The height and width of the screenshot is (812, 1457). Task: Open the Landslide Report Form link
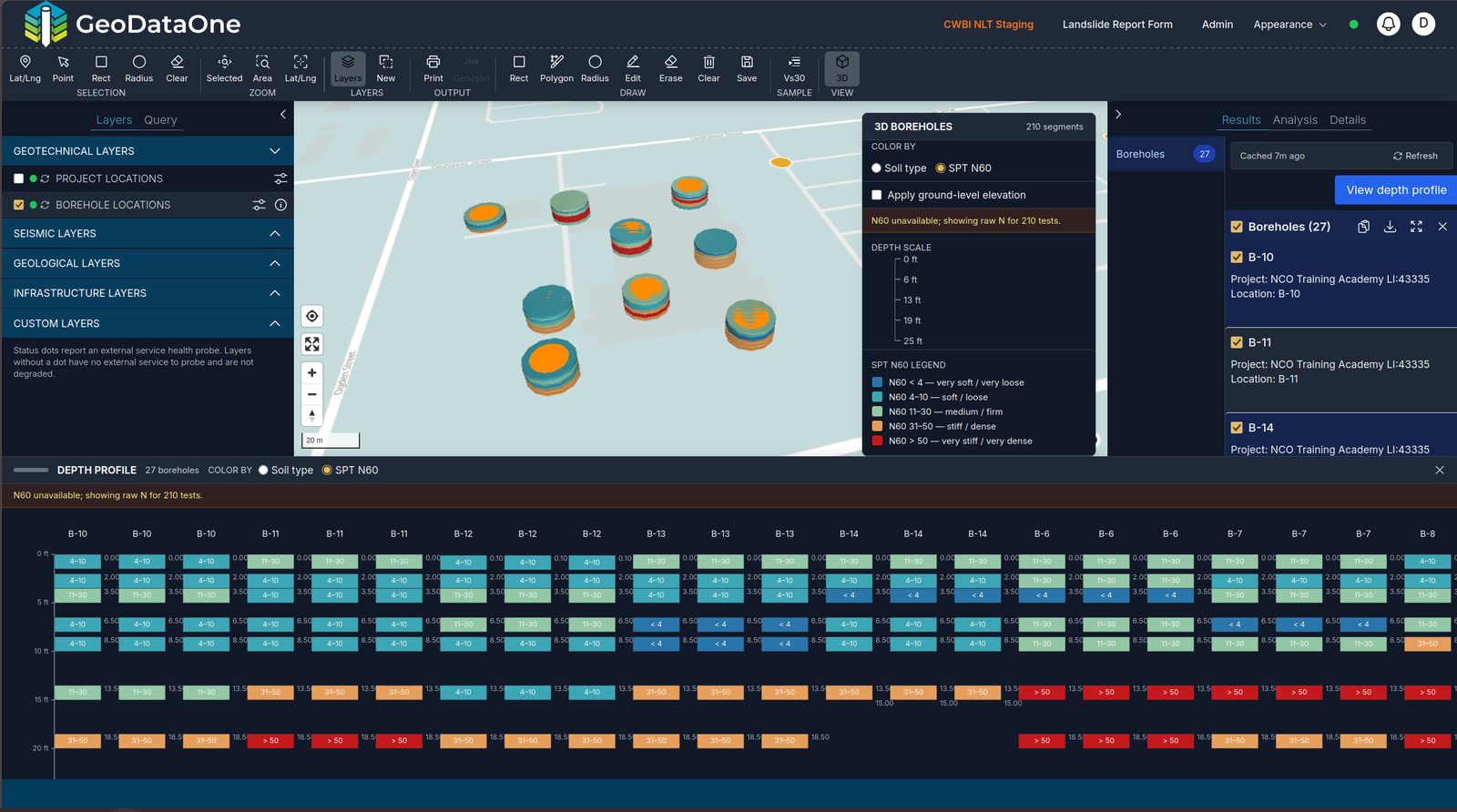1117,25
